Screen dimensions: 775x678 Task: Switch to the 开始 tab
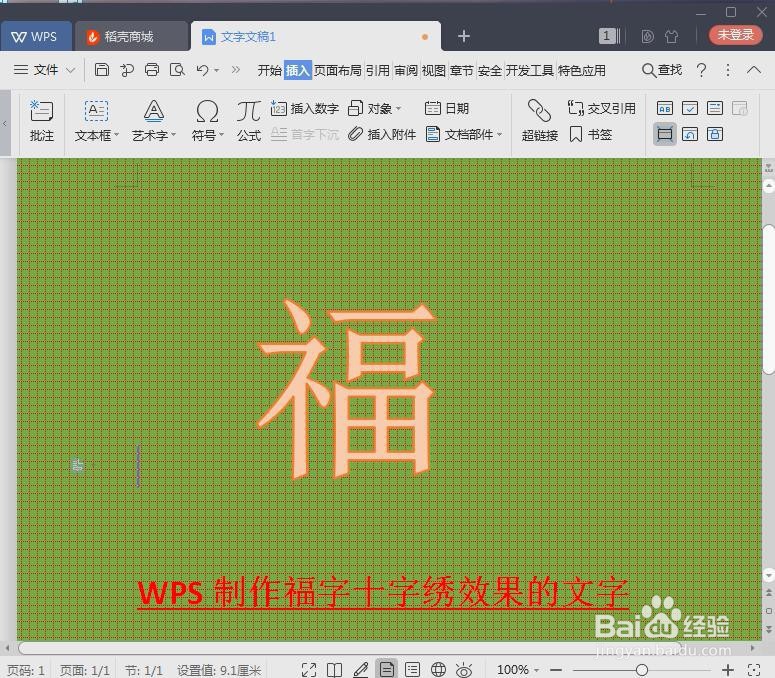[269, 71]
